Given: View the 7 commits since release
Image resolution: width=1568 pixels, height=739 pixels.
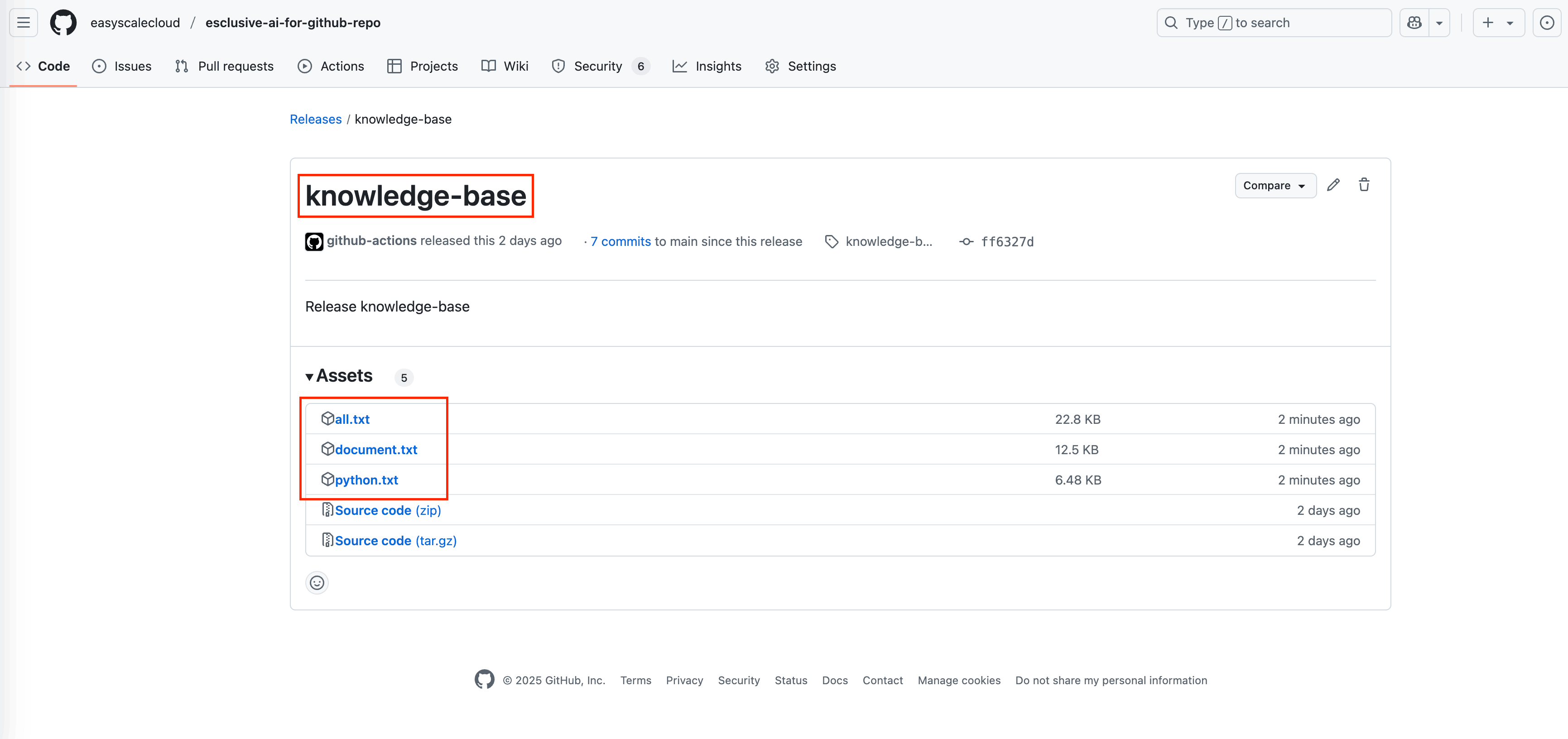Looking at the screenshot, I should click(x=620, y=241).
